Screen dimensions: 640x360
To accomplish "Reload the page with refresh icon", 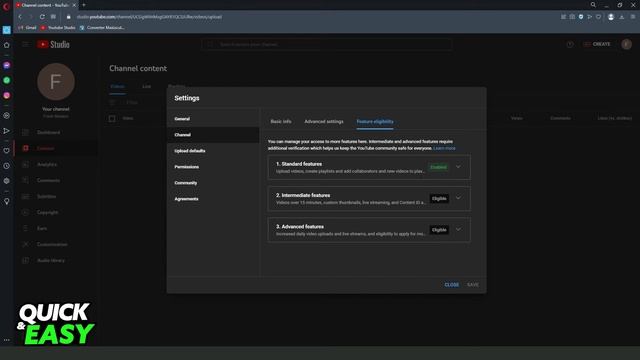I will click(x=42, y=17).
